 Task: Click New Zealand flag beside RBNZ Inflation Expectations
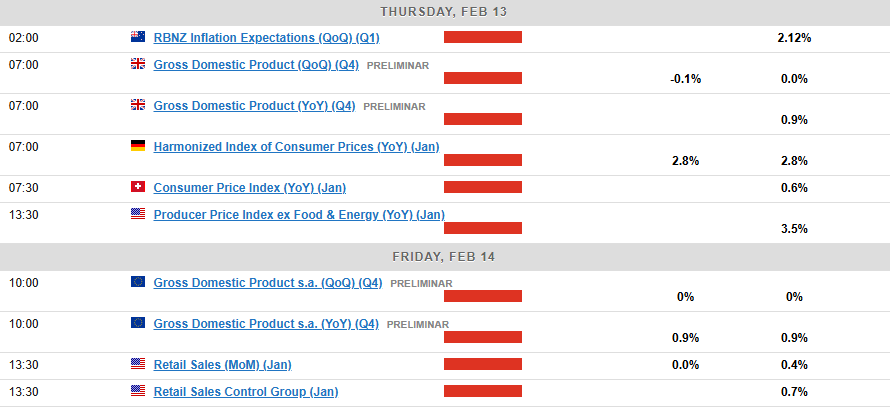(x=138, y=37)
